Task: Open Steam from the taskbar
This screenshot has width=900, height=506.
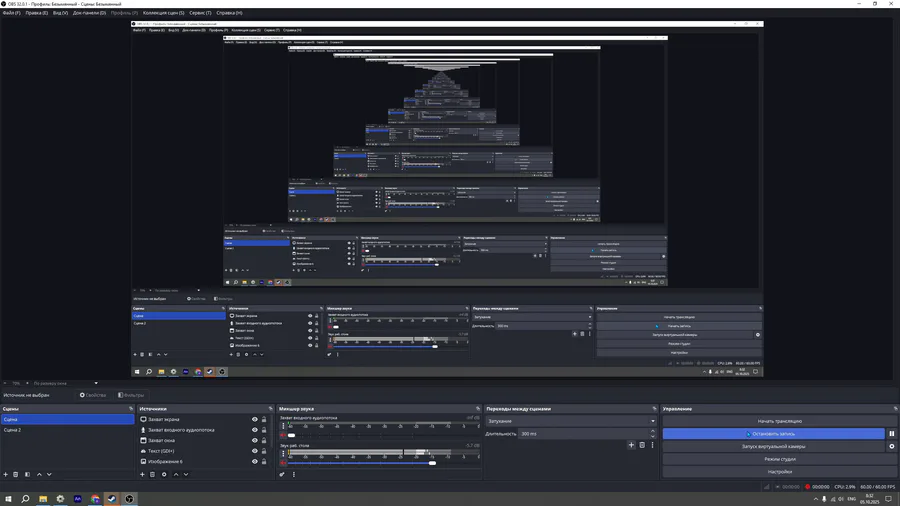Action: 112,499
